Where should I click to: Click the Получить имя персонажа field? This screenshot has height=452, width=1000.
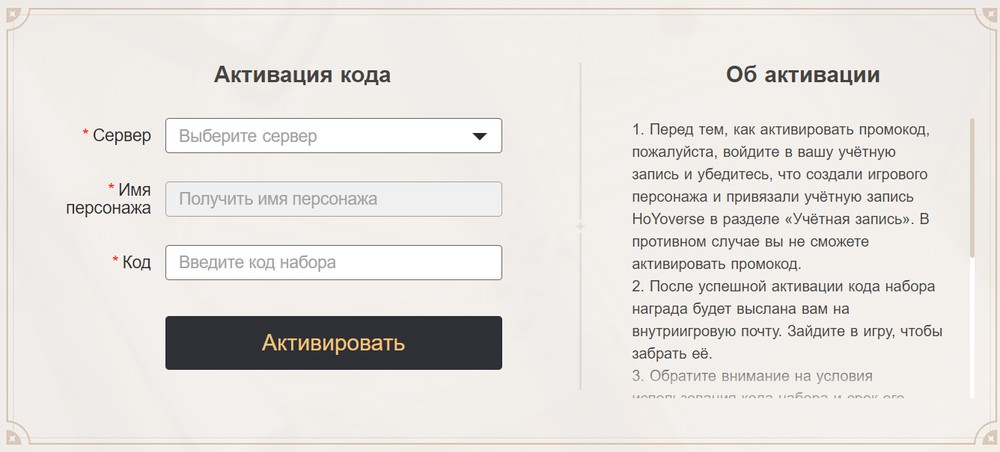pos(333,199)
